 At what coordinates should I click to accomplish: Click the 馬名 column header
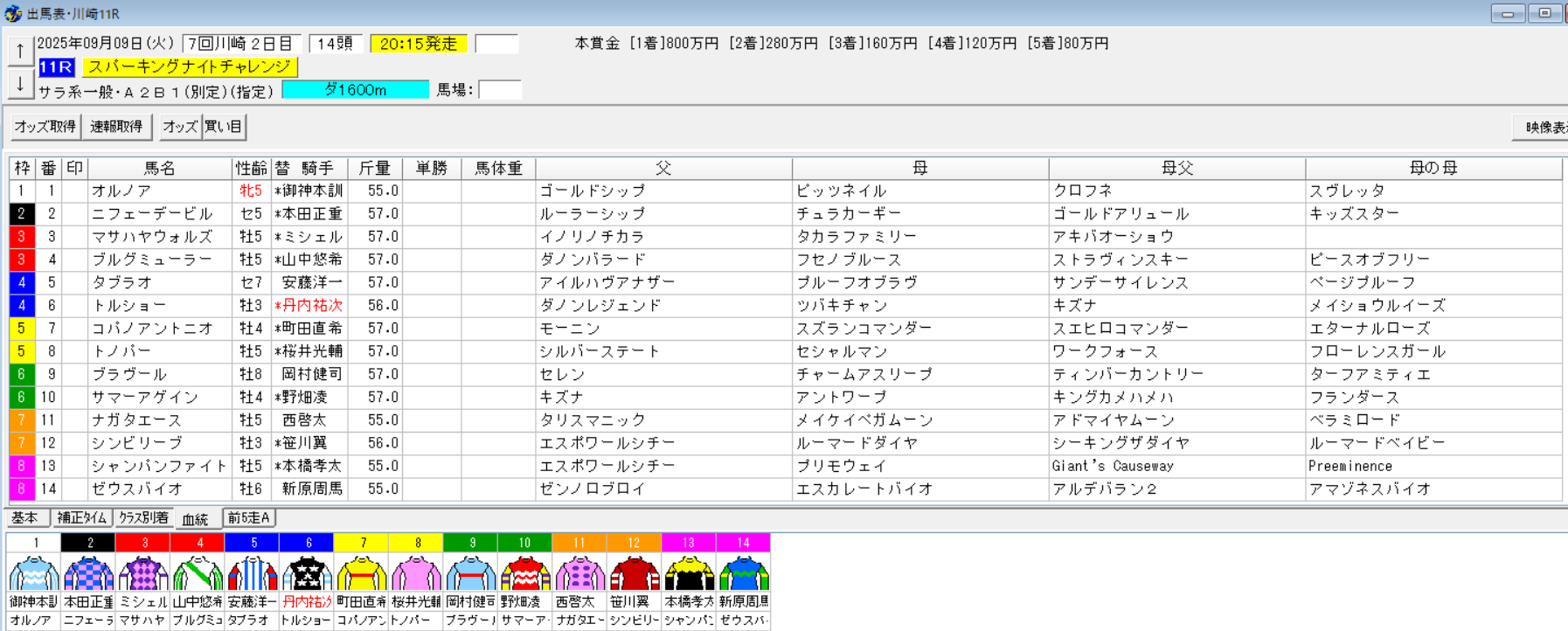160,168
